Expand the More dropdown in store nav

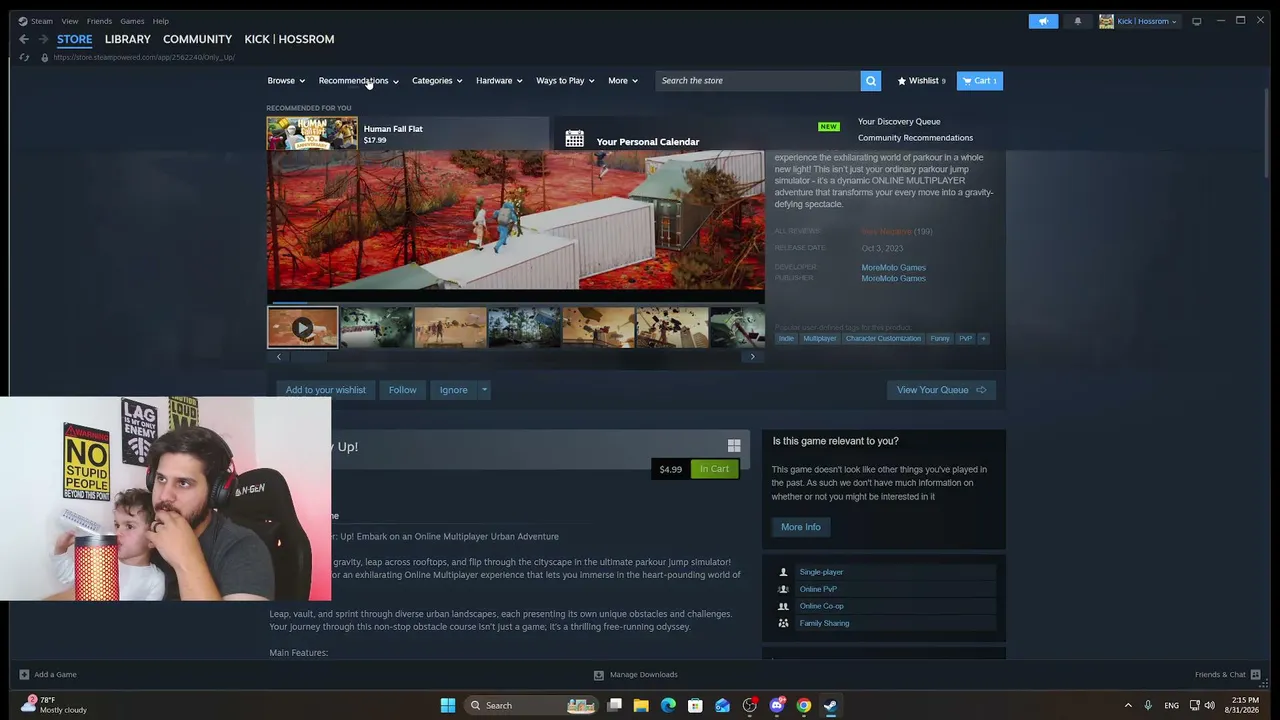point(622,81)
